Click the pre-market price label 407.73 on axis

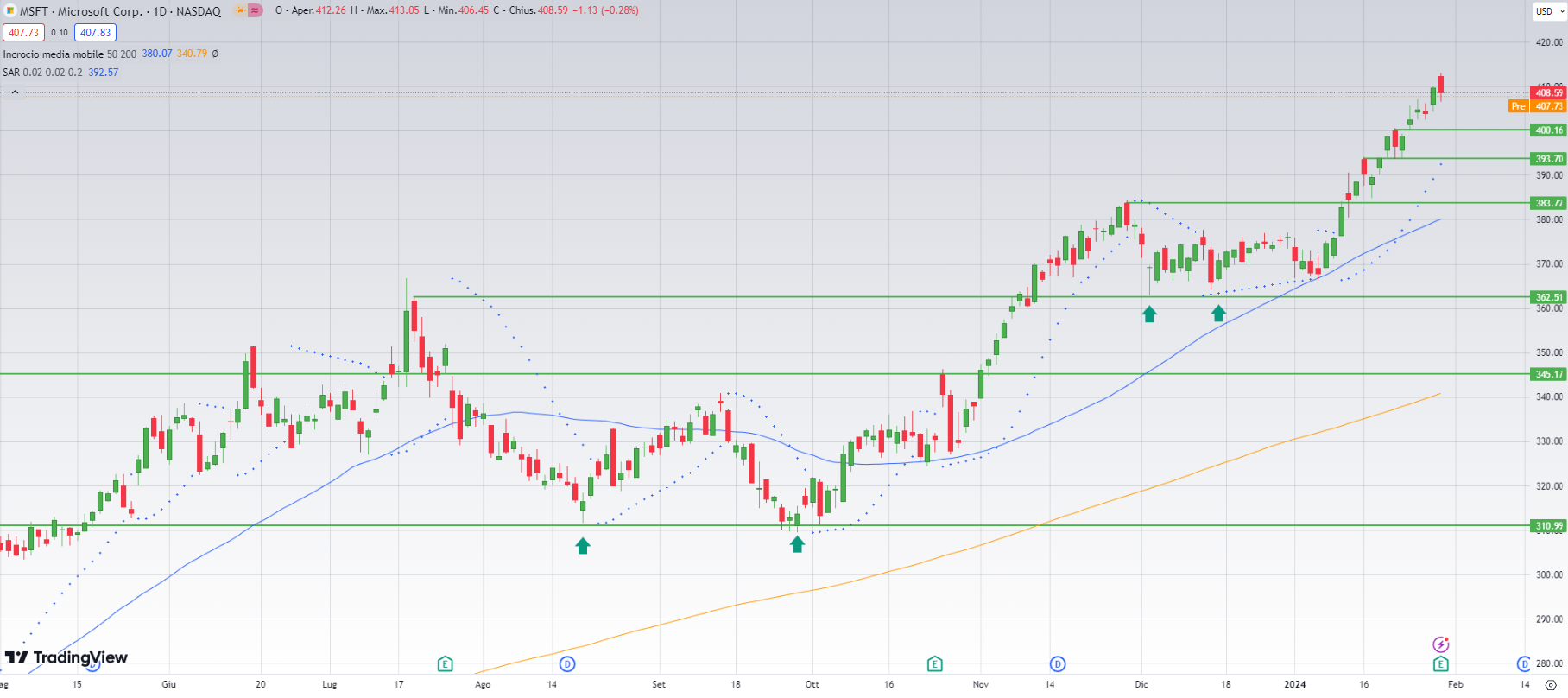tap(1549, 106)
